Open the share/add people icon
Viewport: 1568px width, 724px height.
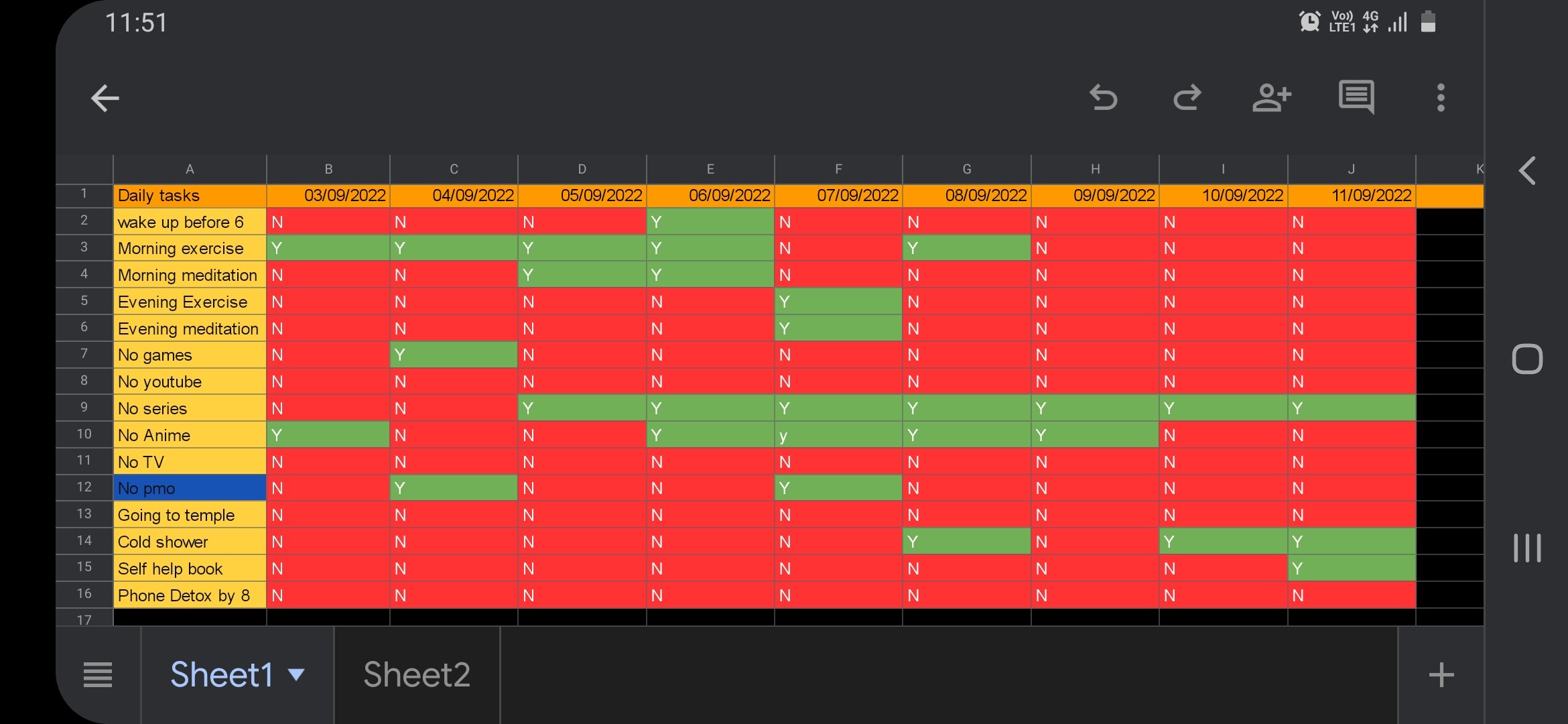[1271, 98]
